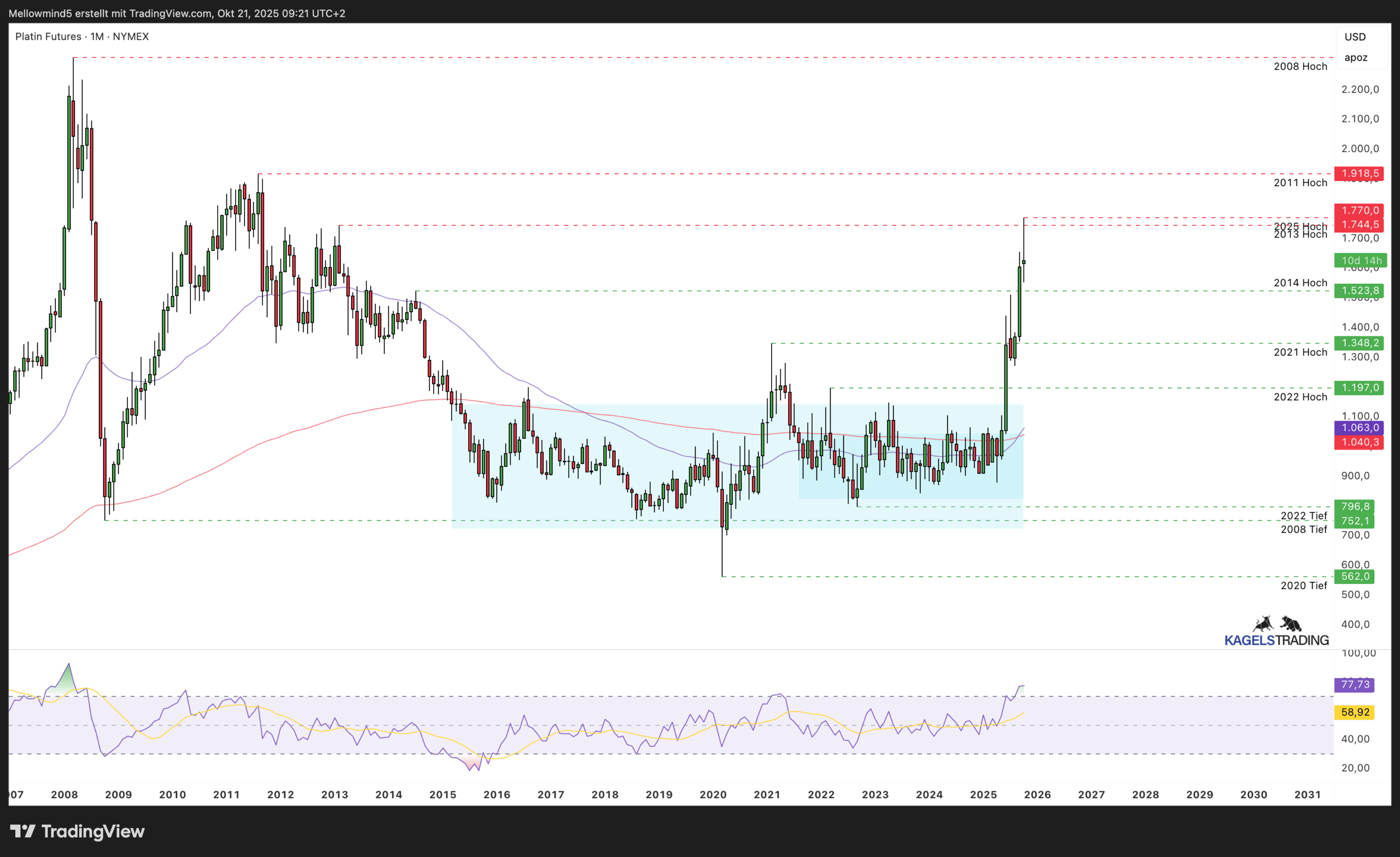The width and height of the screenshot is (1400, 857).
Task: Click the yellow 58,92 RSI average label
Action: click(x=1355, y=712)
